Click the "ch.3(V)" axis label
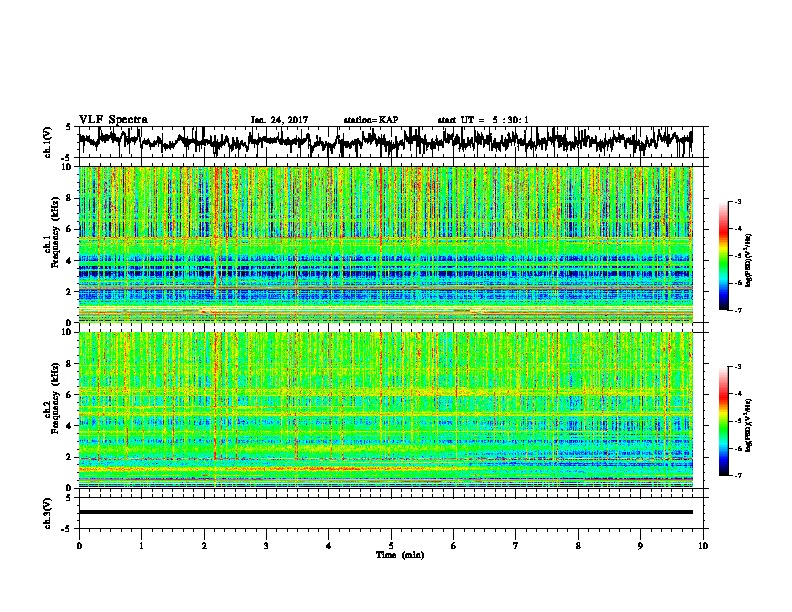Viewport: 792px width, 612px height. [x=47, y=514]
